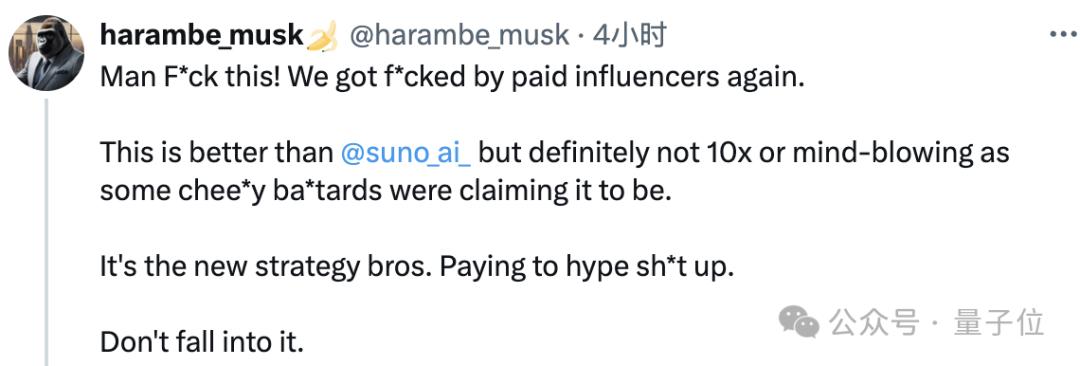The width and height of the screenshot is (1080, 366).
Task: Click the "It's the new strategy bros" sentence
Action: point(267,267)
